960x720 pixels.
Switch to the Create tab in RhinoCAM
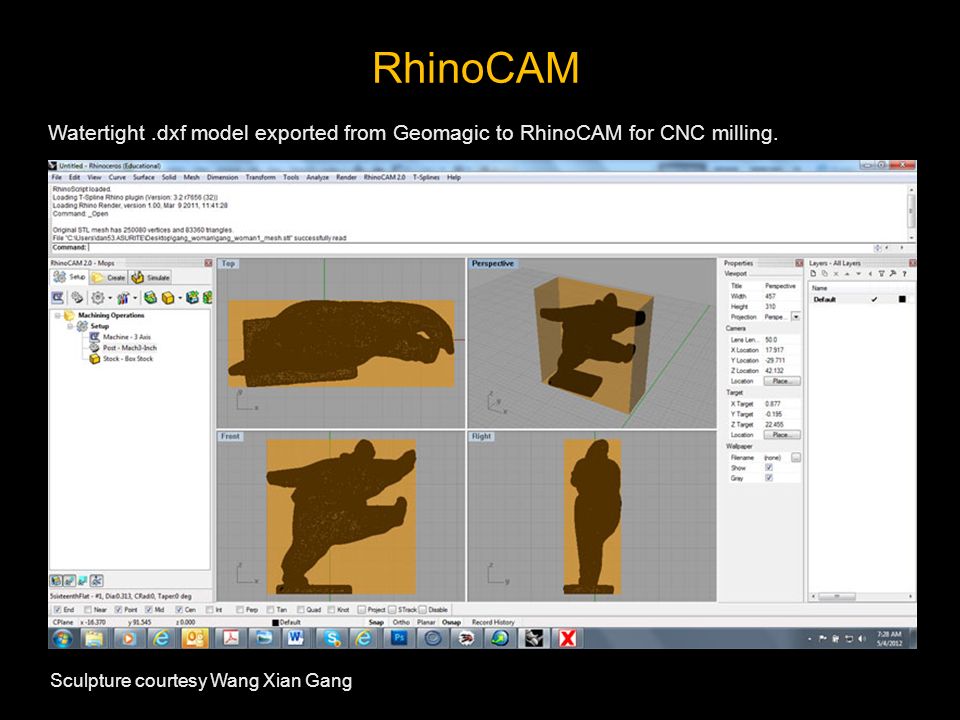click(x=109, y=277)
